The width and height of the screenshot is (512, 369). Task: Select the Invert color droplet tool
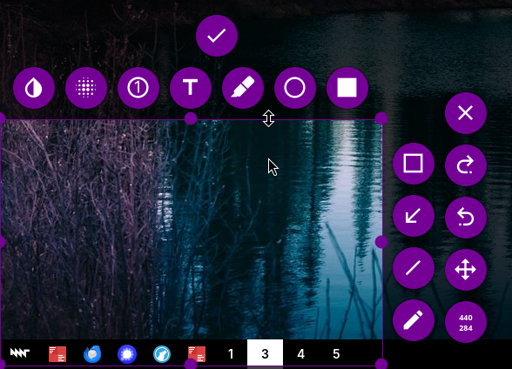click(x=34, y=88)
